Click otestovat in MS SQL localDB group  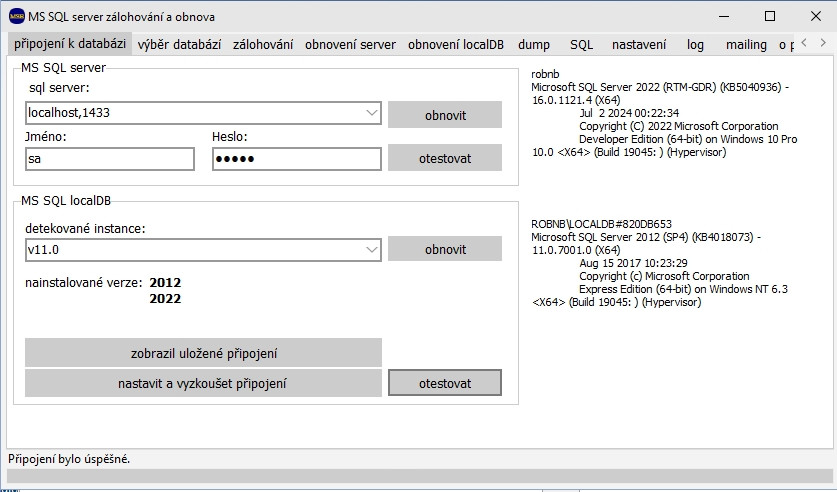(x=445, y=383)
